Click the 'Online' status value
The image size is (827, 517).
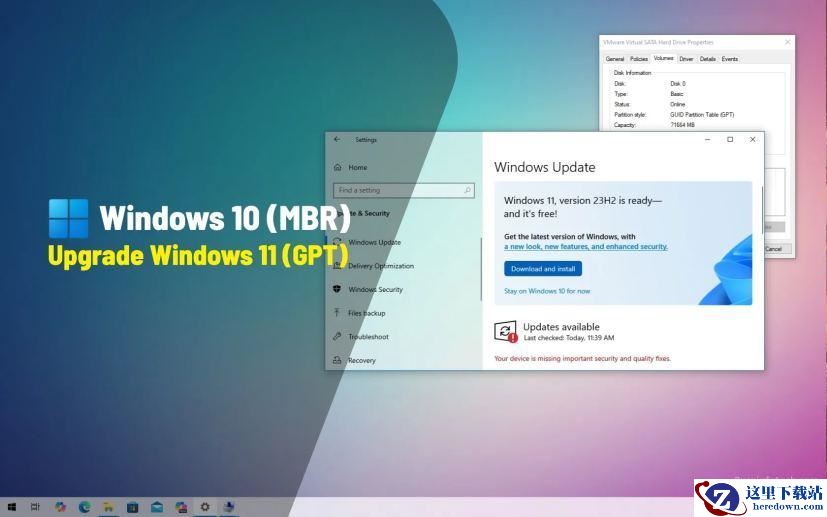pos(678,104)
